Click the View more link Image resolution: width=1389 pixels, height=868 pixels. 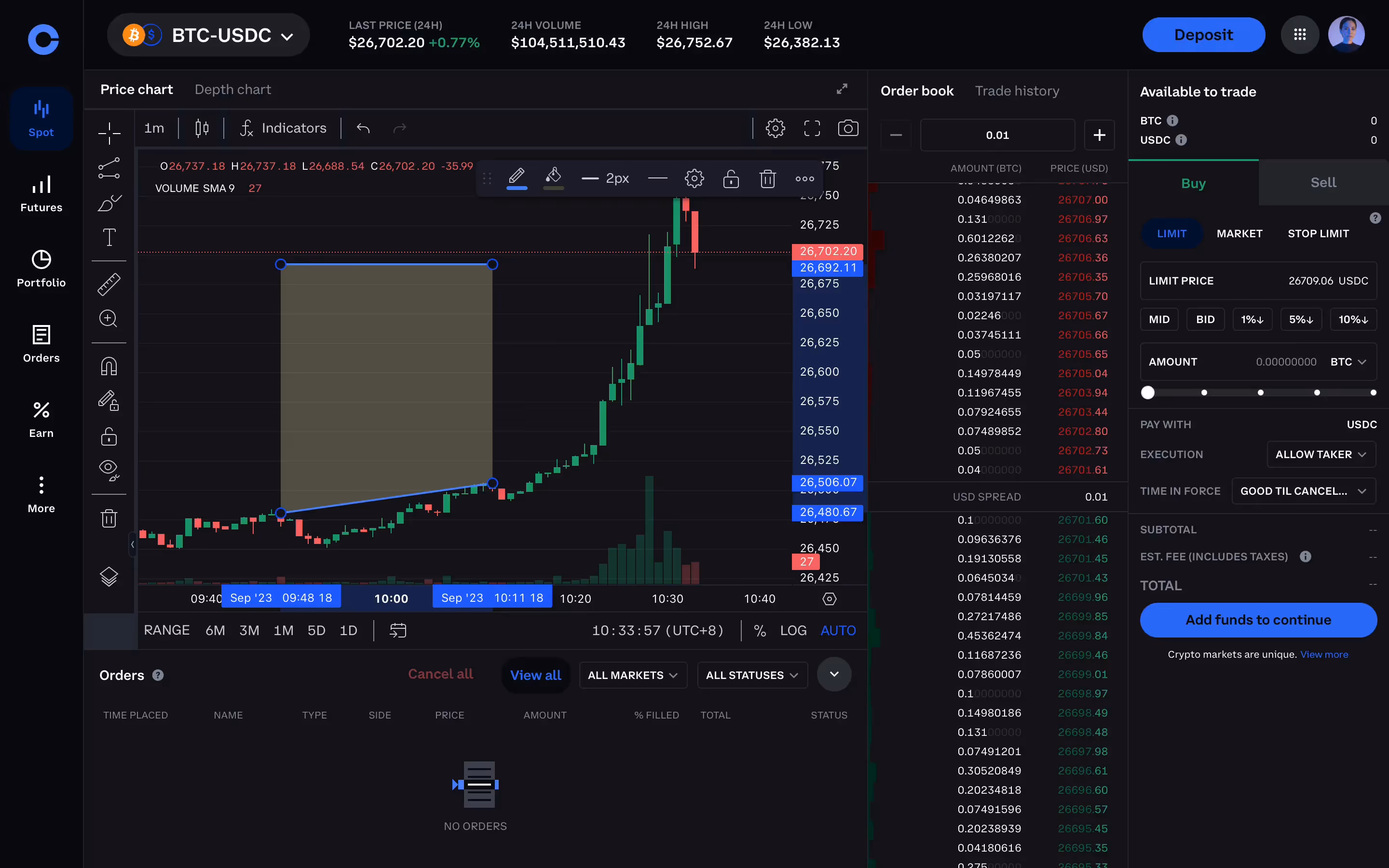1323,654
